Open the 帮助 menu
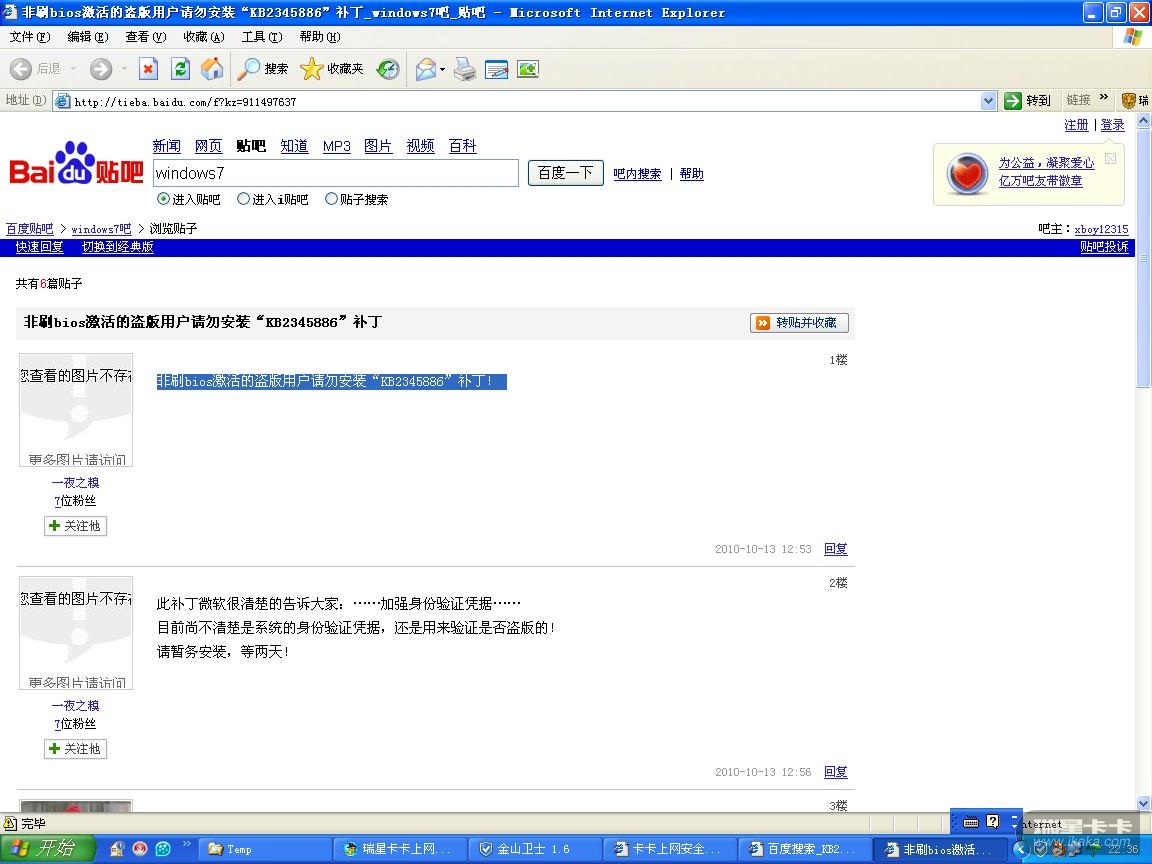 pyautogui.click(x=320, y=37)
